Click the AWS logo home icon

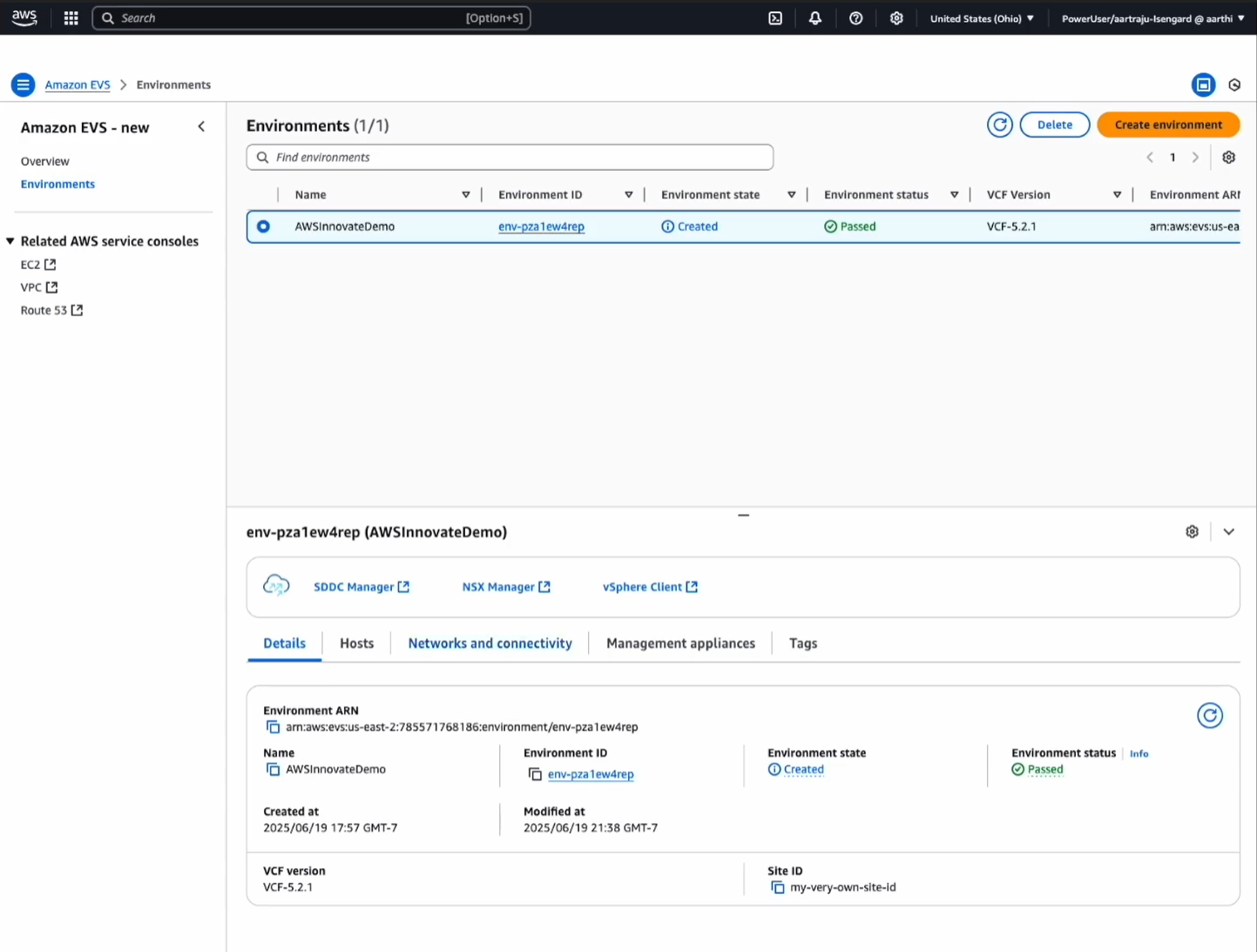(x=24, y=17)
